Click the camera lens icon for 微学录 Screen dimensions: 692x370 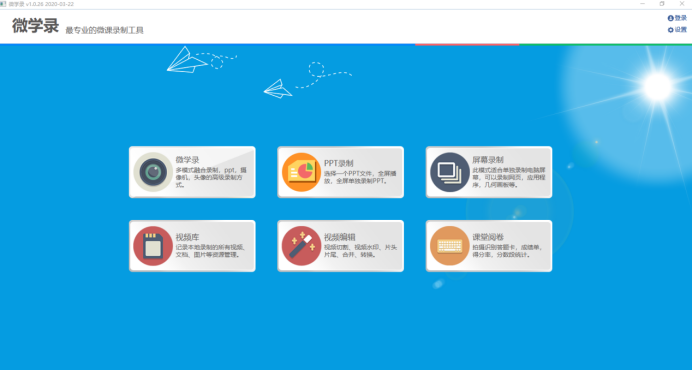pos(153,172)
